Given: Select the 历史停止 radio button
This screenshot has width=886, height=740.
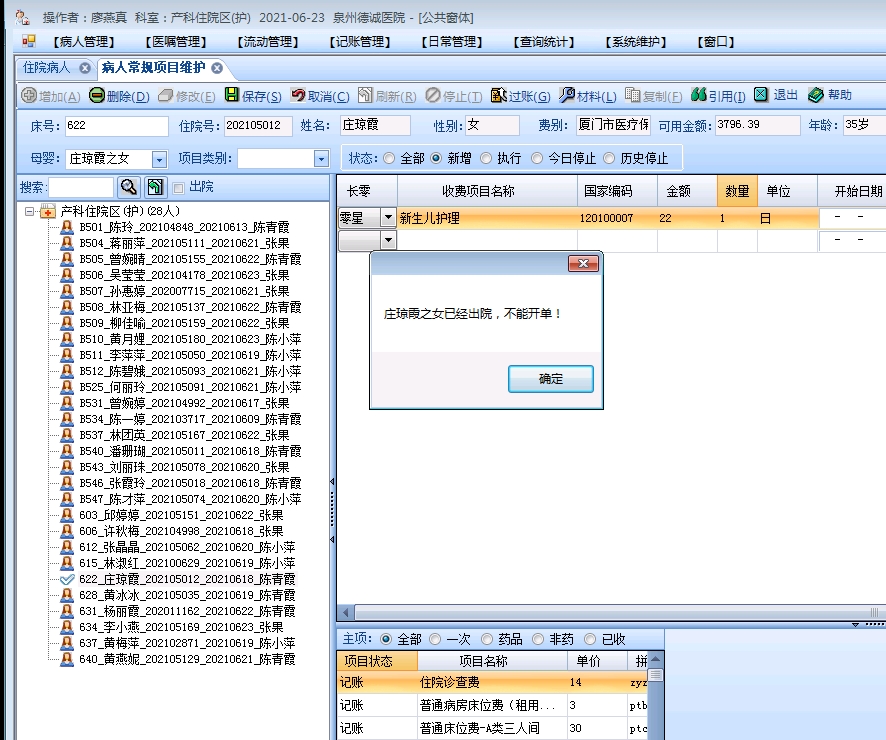Looking at the screenshot, I should click(609, 158).
